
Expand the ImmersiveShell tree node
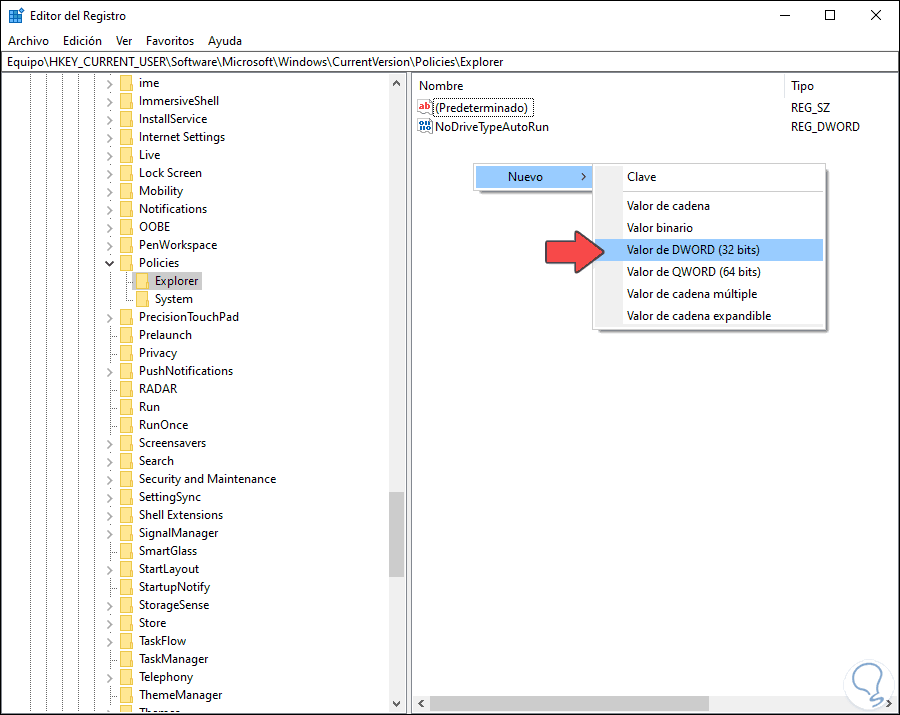109,102
